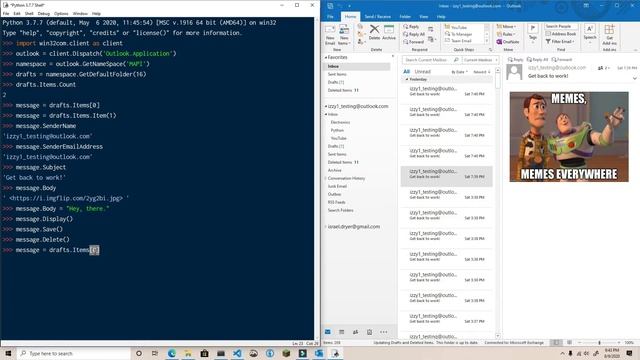Screen dimensions: 640x360
Task: Click the Outlook icon on the Windows taskbar
Action: [x=319, y=353]
